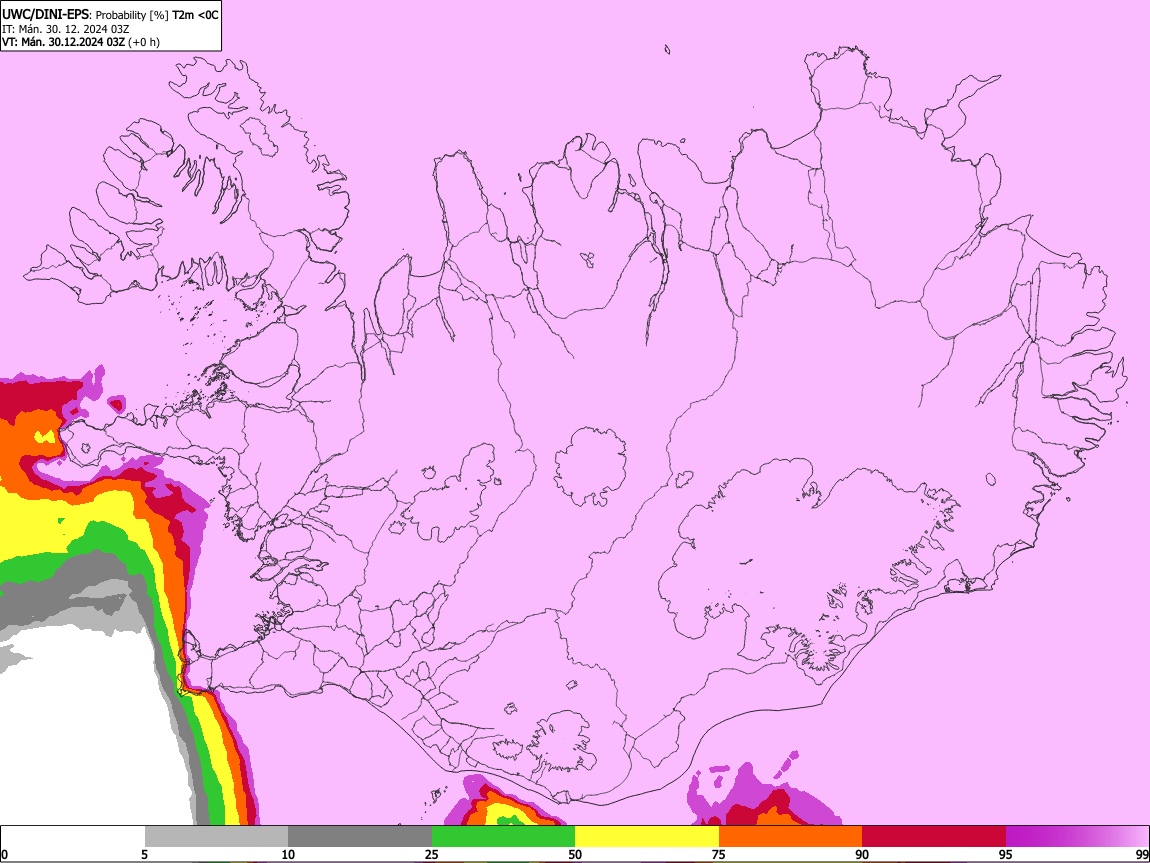The image size is (1150, 863).
Task: Click the legend tick label '5'
Action: (x=144, y=855)
